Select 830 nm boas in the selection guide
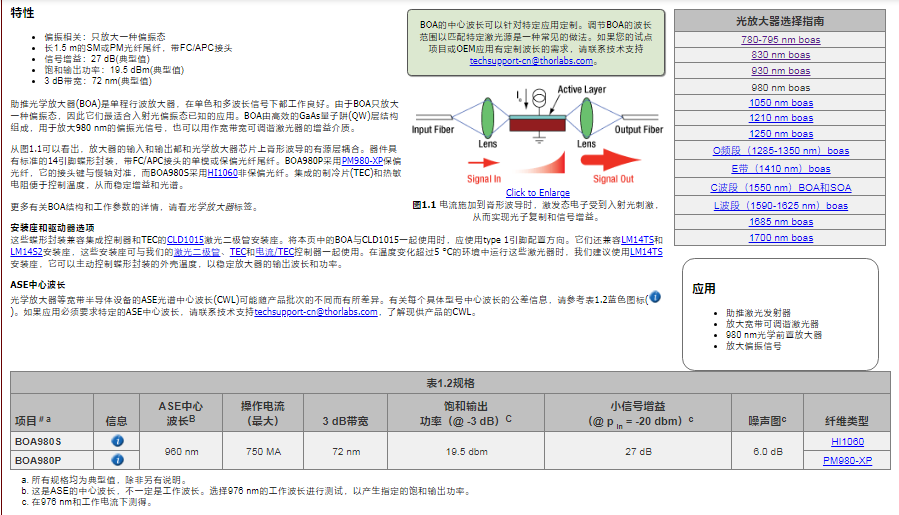Screen dimensions: 899x515 pos(780,56)
